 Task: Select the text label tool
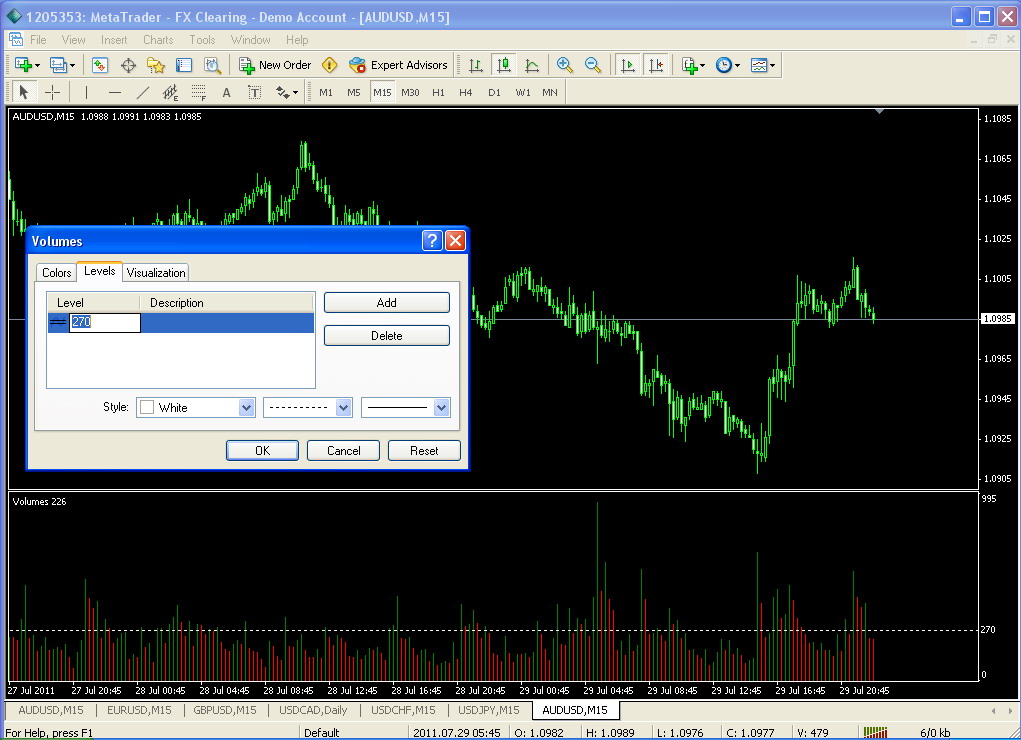pyautogui.click(x=255, y=92)
